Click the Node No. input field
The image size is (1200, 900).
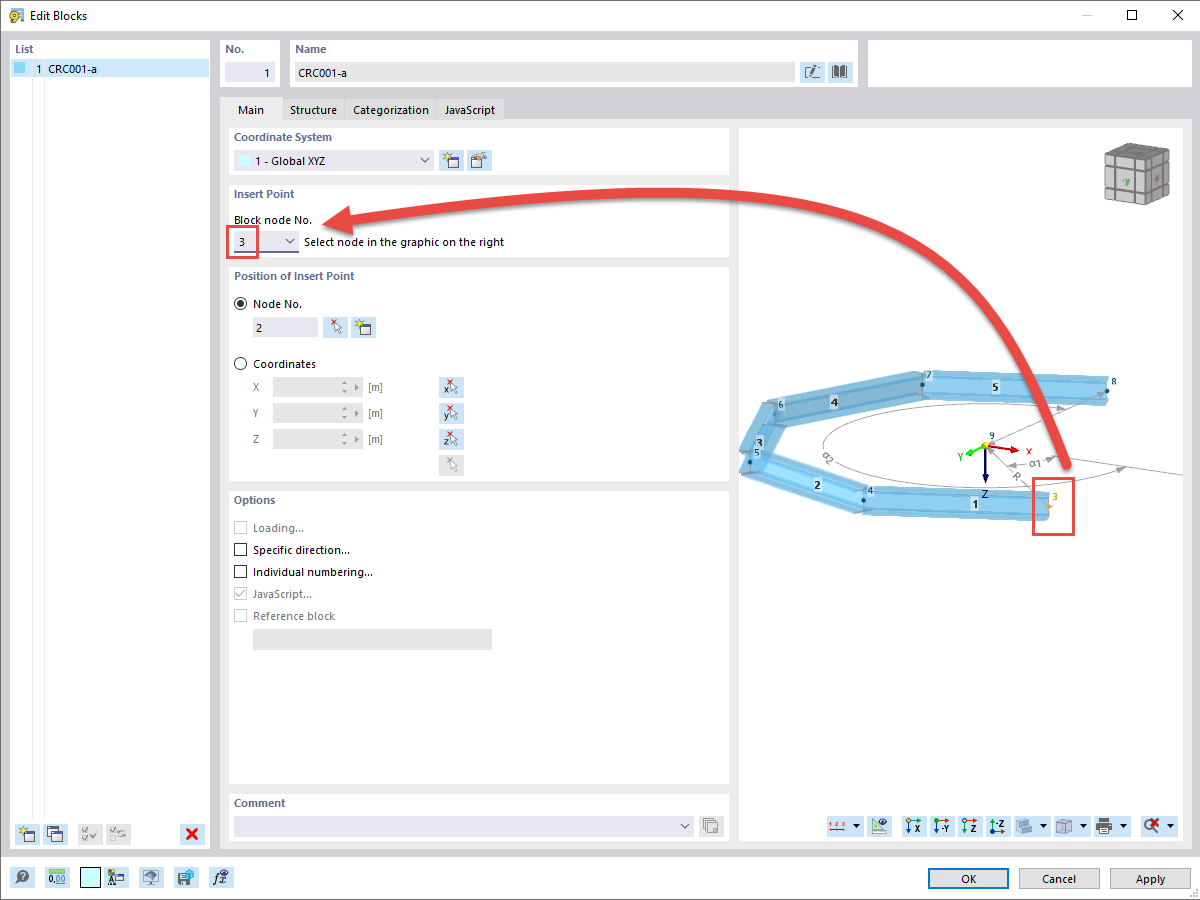[x=285, y=327]
